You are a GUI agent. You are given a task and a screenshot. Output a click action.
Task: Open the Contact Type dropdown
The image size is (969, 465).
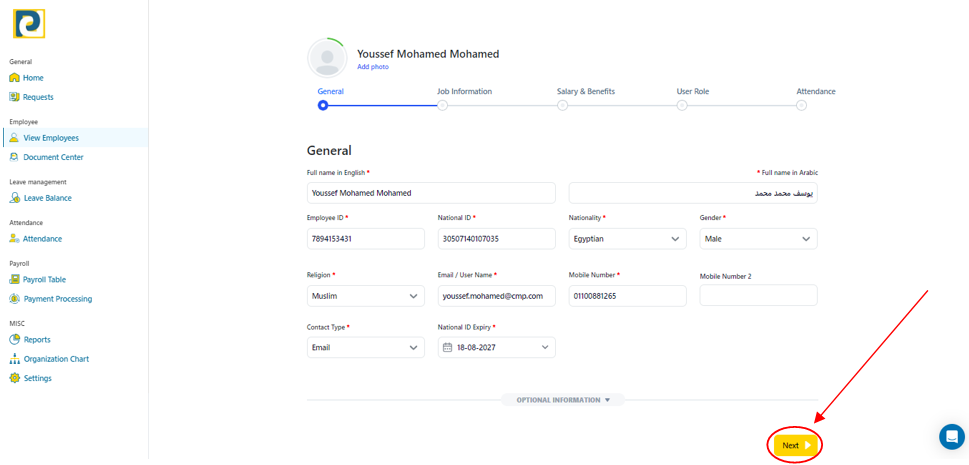click(365, 348)
